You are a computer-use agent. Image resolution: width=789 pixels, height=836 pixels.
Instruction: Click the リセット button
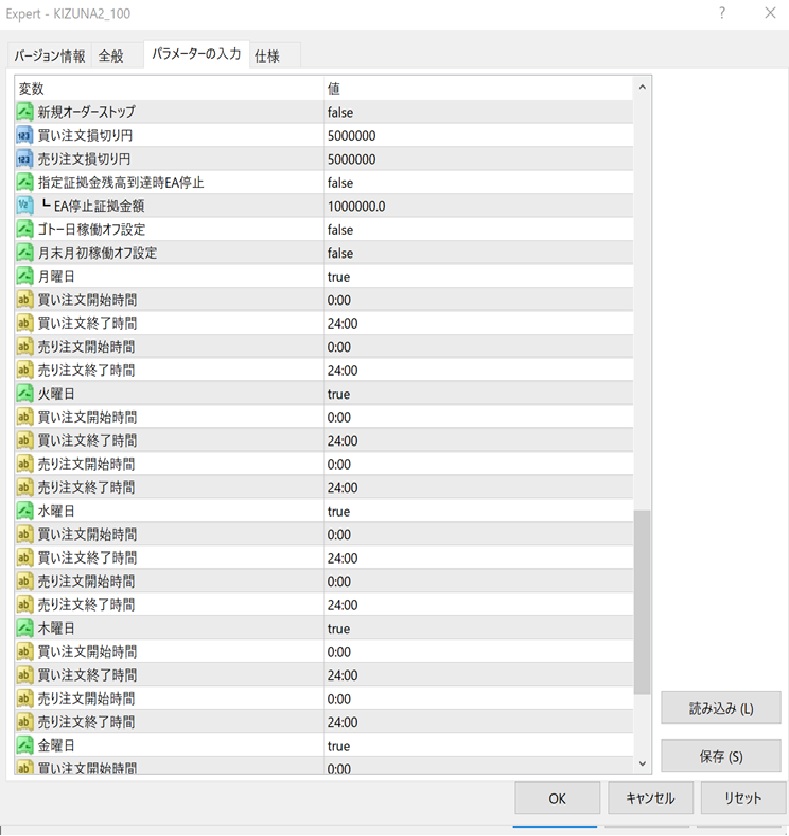pos(740,798)
